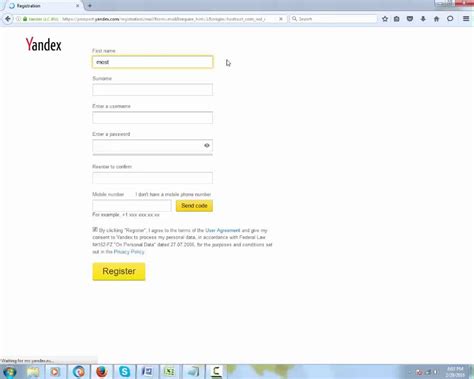Image resolution: width=474 pixels, height=379 pixels.
Task: Save page to Pocket icon
Action: tap(410, 19)
